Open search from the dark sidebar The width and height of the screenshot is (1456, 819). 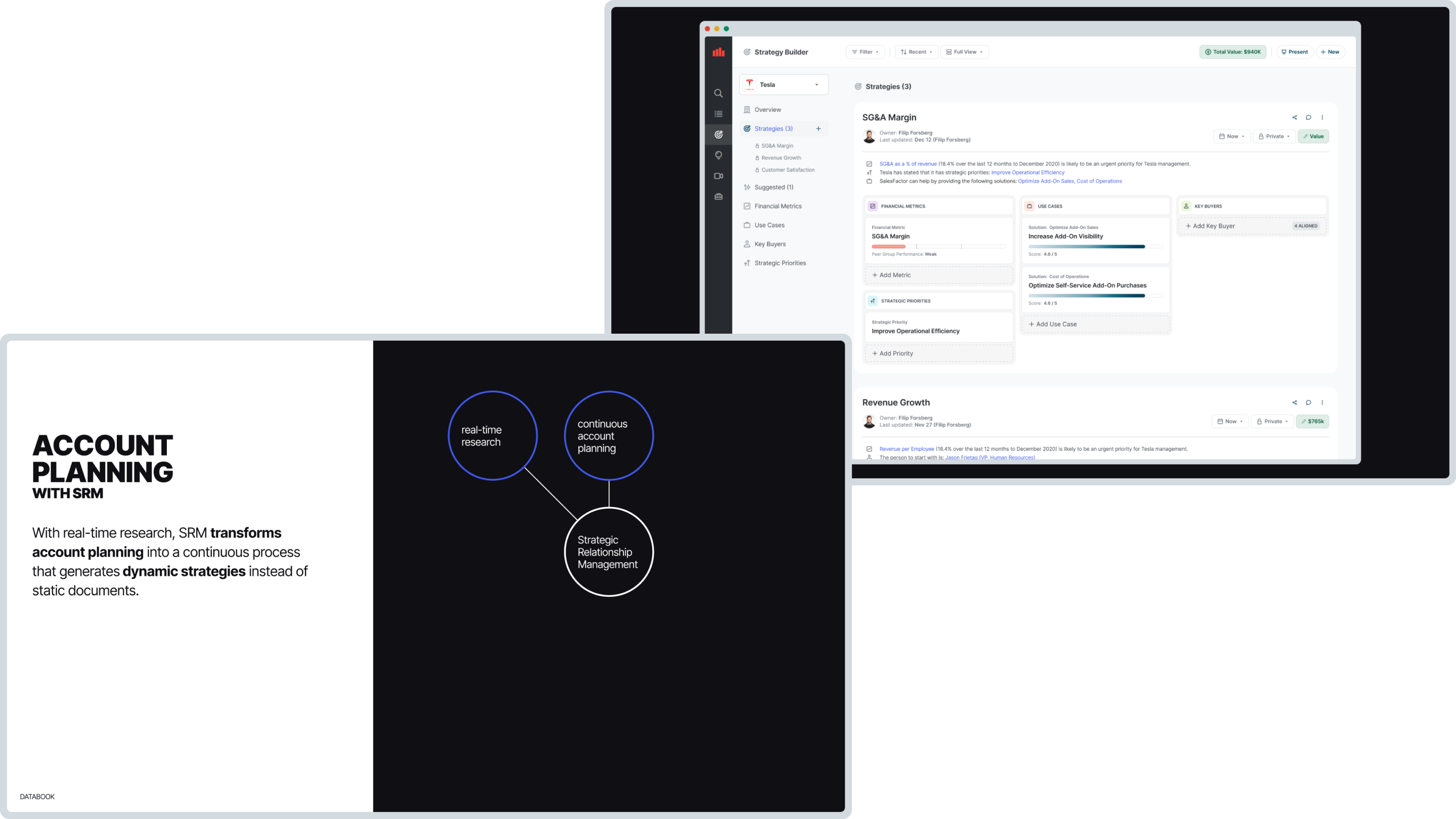coord(718,93)
